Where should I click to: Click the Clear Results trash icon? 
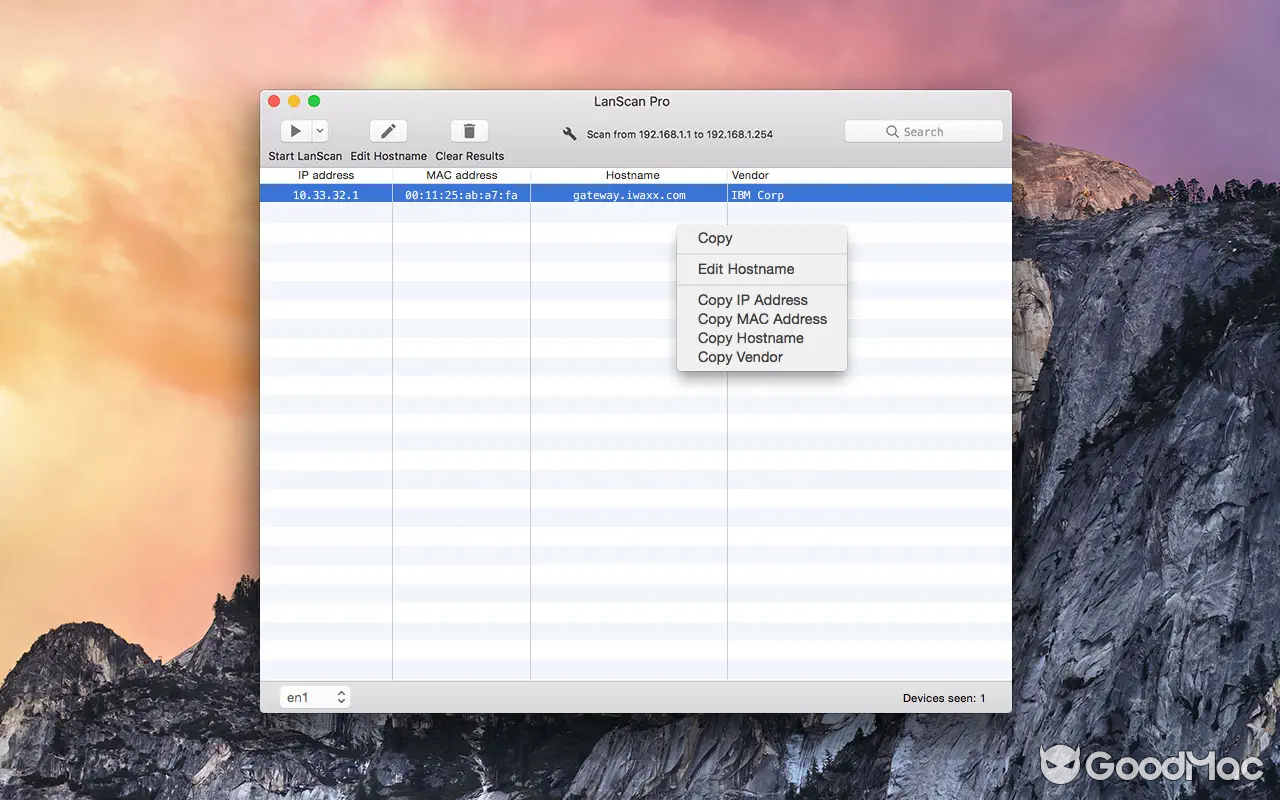[469, 130]
